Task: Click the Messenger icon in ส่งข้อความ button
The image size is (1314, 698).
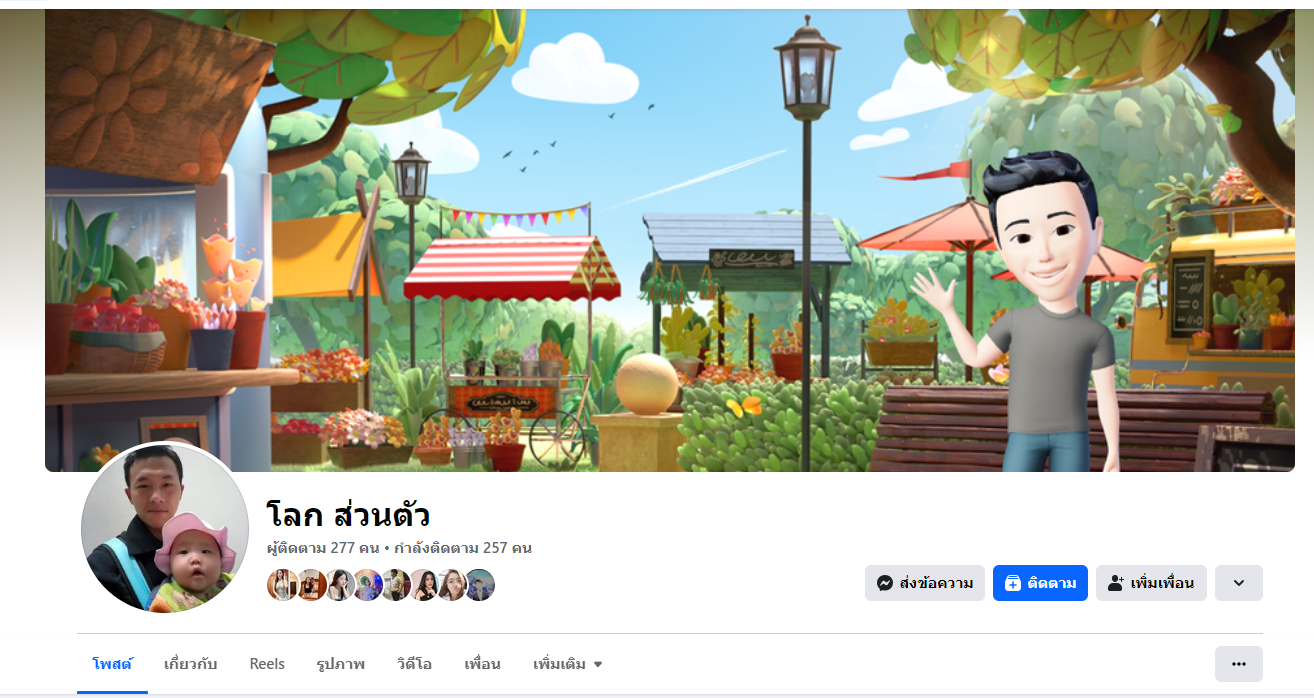Action: [885, 583]
